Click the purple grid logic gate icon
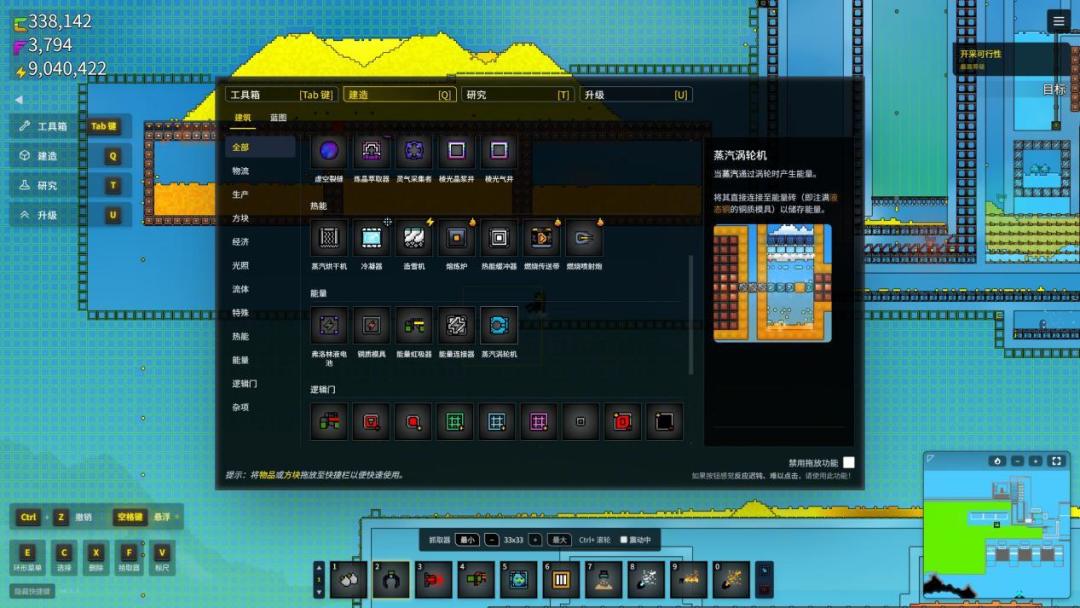The image size is (1080, 608). click(x=539, y=421)
